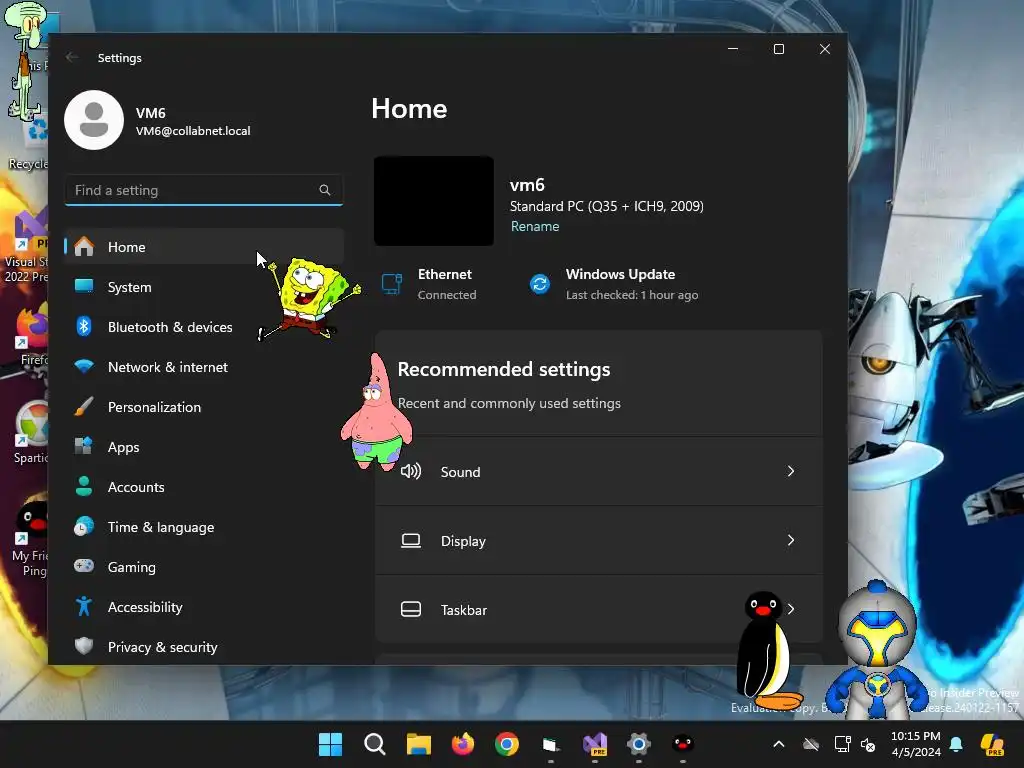Expand the Display row chevron
Viewport: 1024px width, 768px height.
coord(791,540)
